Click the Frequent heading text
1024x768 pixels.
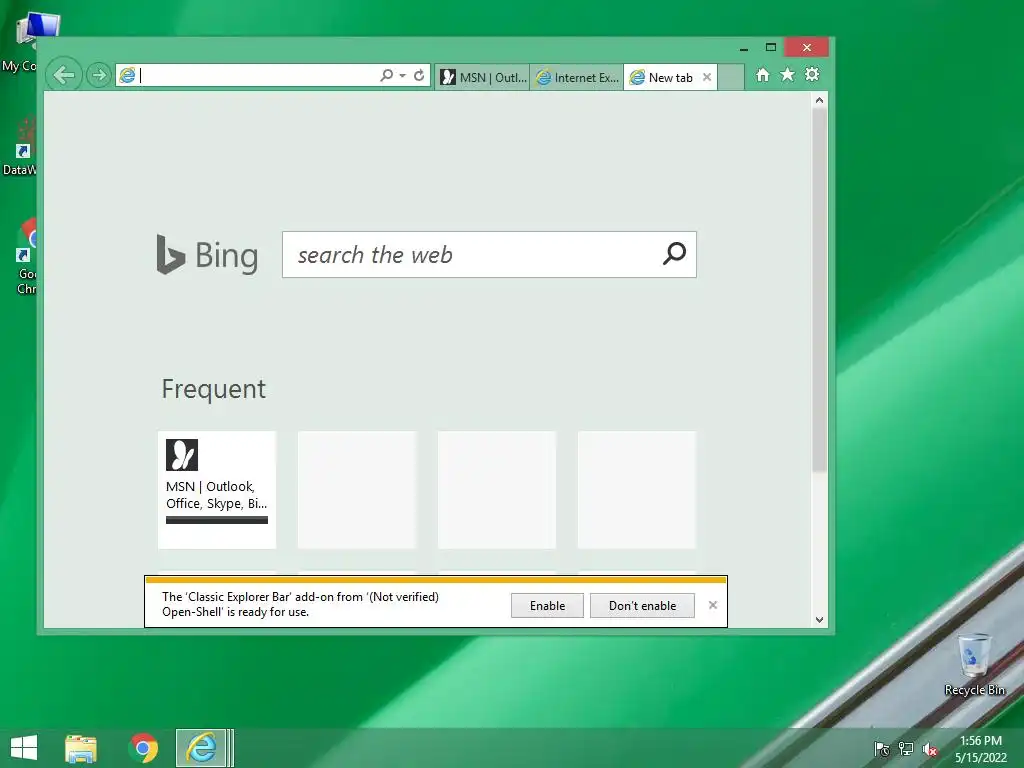click(214, 389)
